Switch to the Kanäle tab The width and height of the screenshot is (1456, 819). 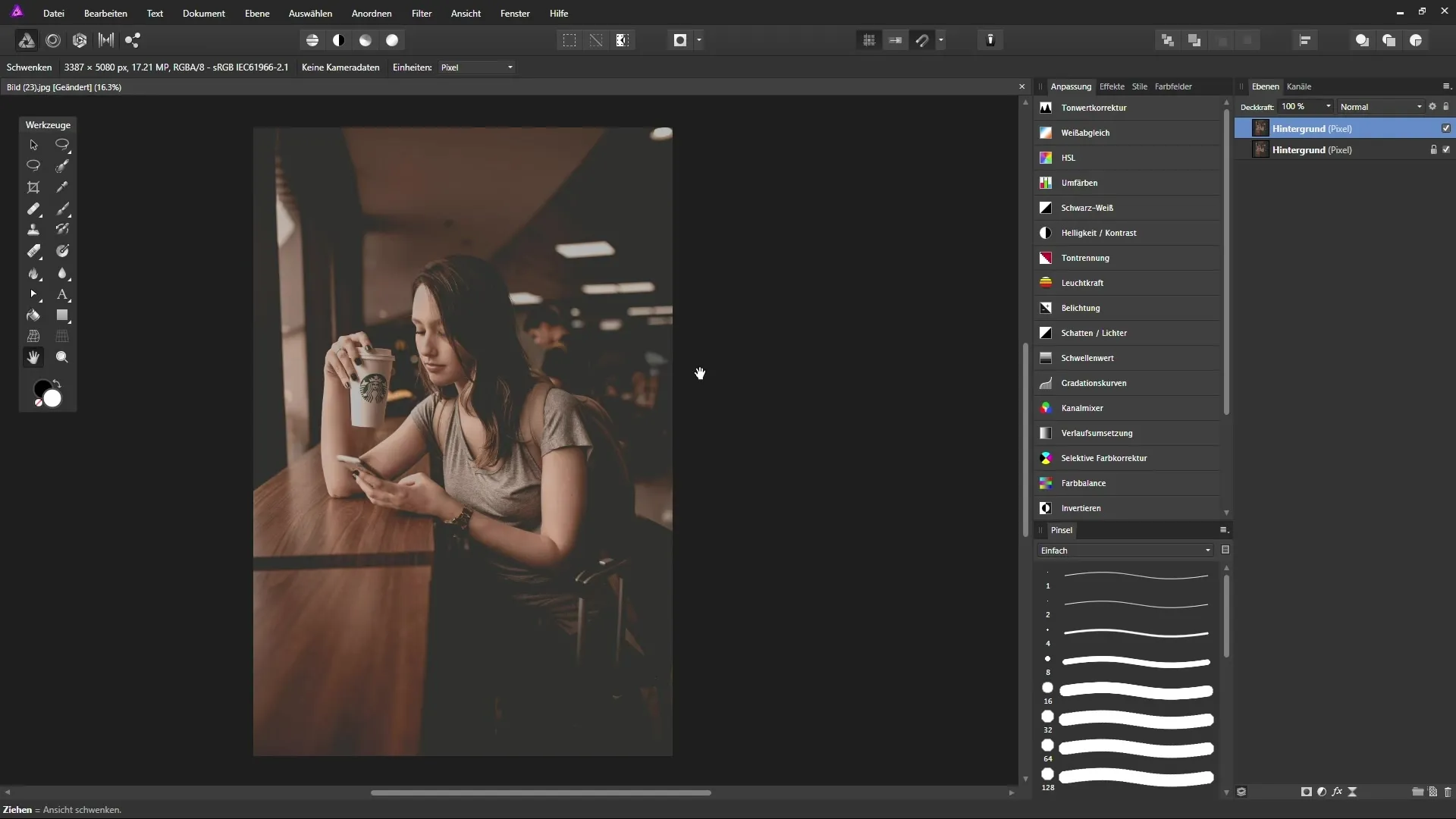point(1299,86)
